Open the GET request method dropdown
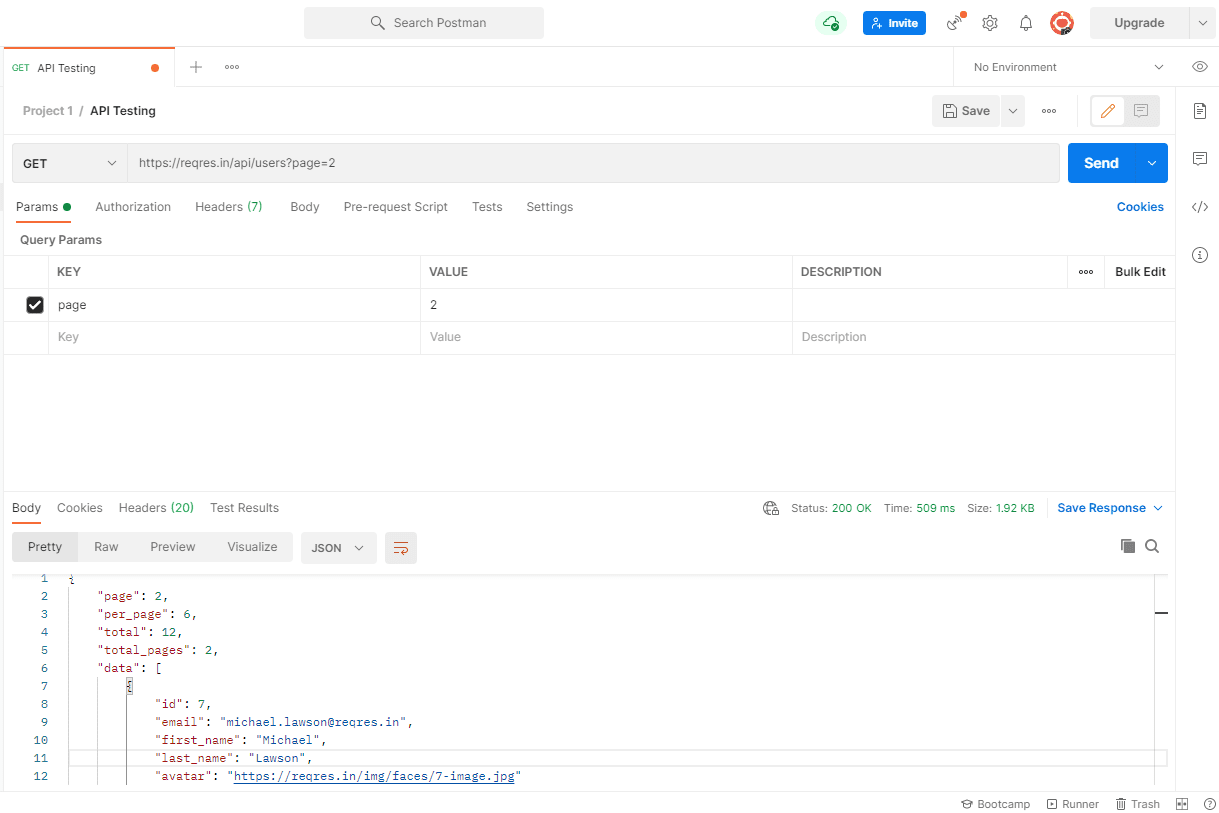Screen dimensions: 1219x813 coord(68,162)
